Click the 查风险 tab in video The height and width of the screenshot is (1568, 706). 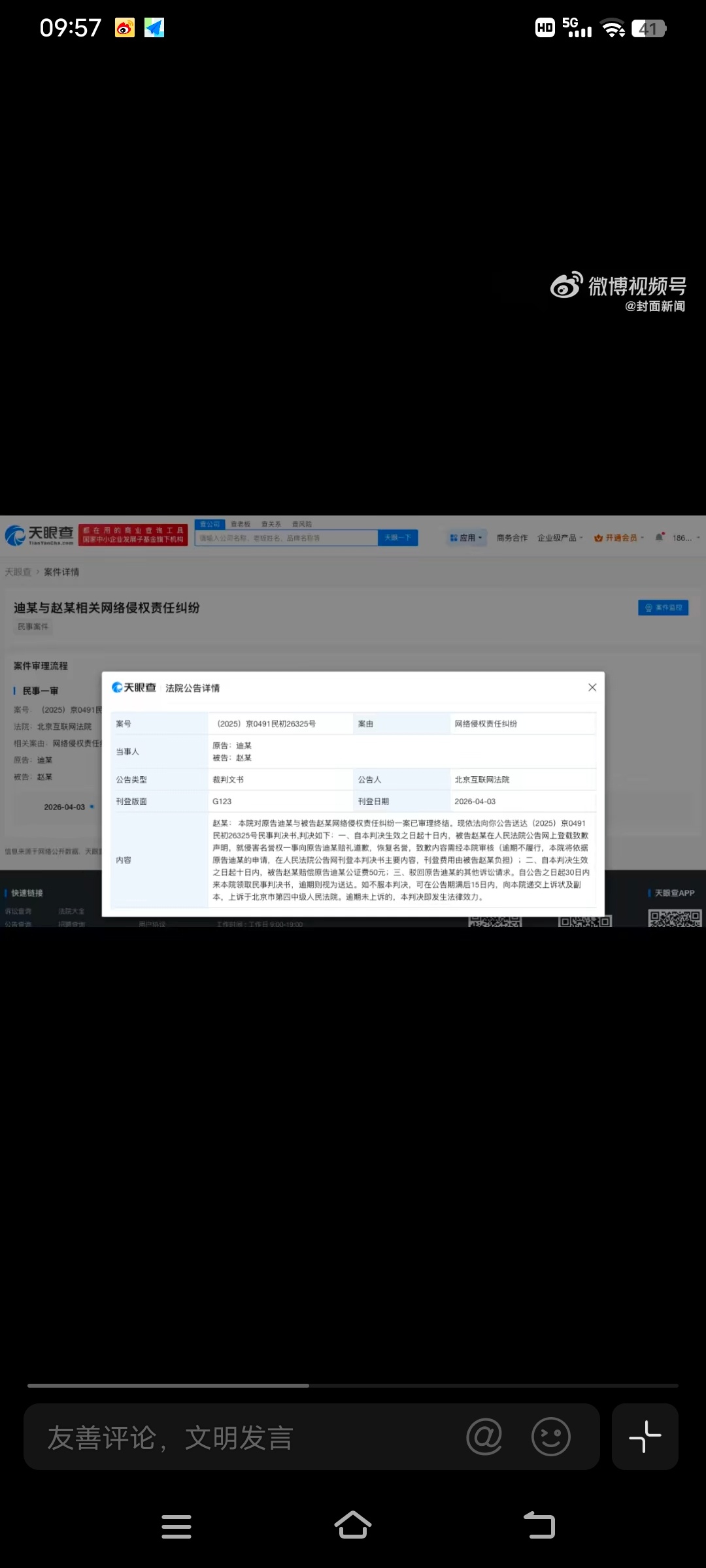[302, 524]
